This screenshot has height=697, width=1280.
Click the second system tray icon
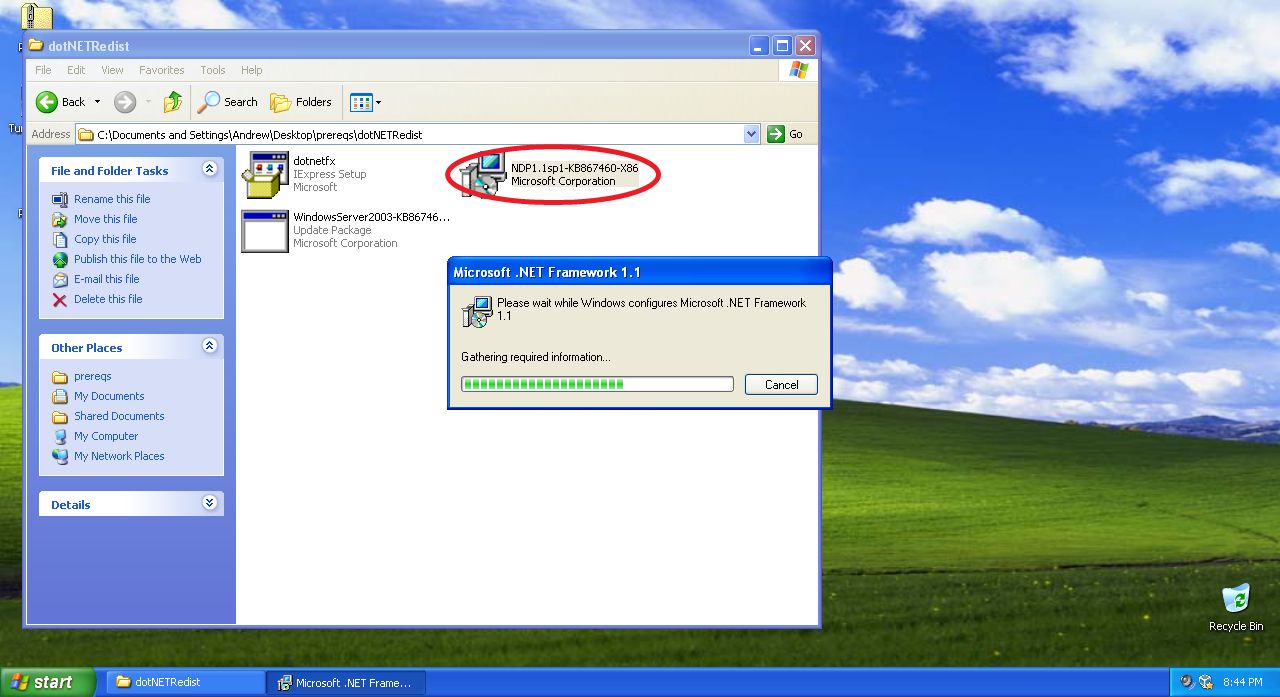(1206, 682)
